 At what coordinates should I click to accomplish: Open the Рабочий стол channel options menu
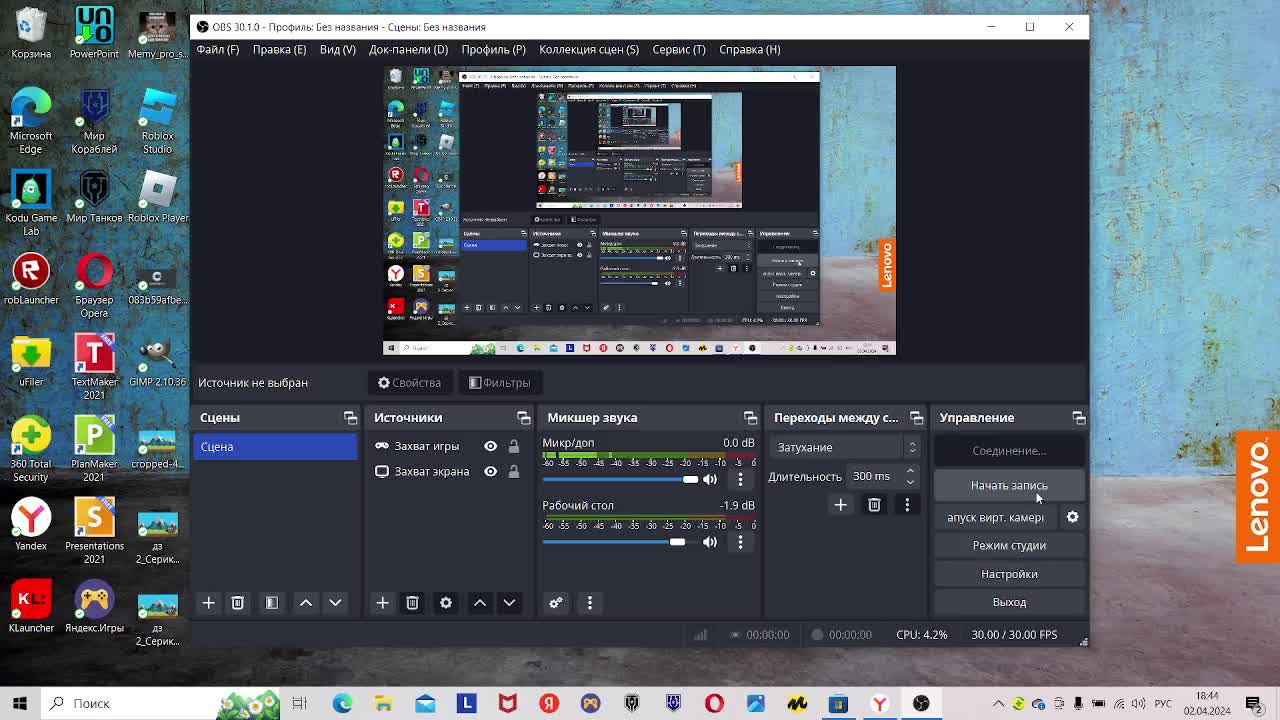coord(740,542)
